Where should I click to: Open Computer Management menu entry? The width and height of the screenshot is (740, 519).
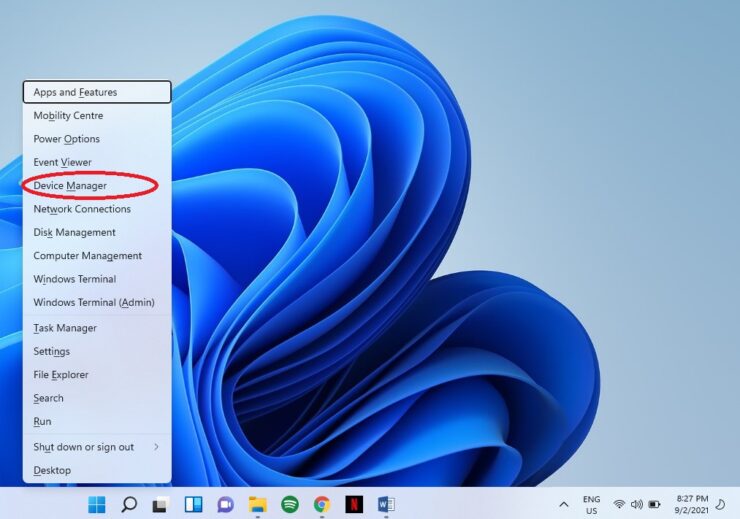(97, 256)
